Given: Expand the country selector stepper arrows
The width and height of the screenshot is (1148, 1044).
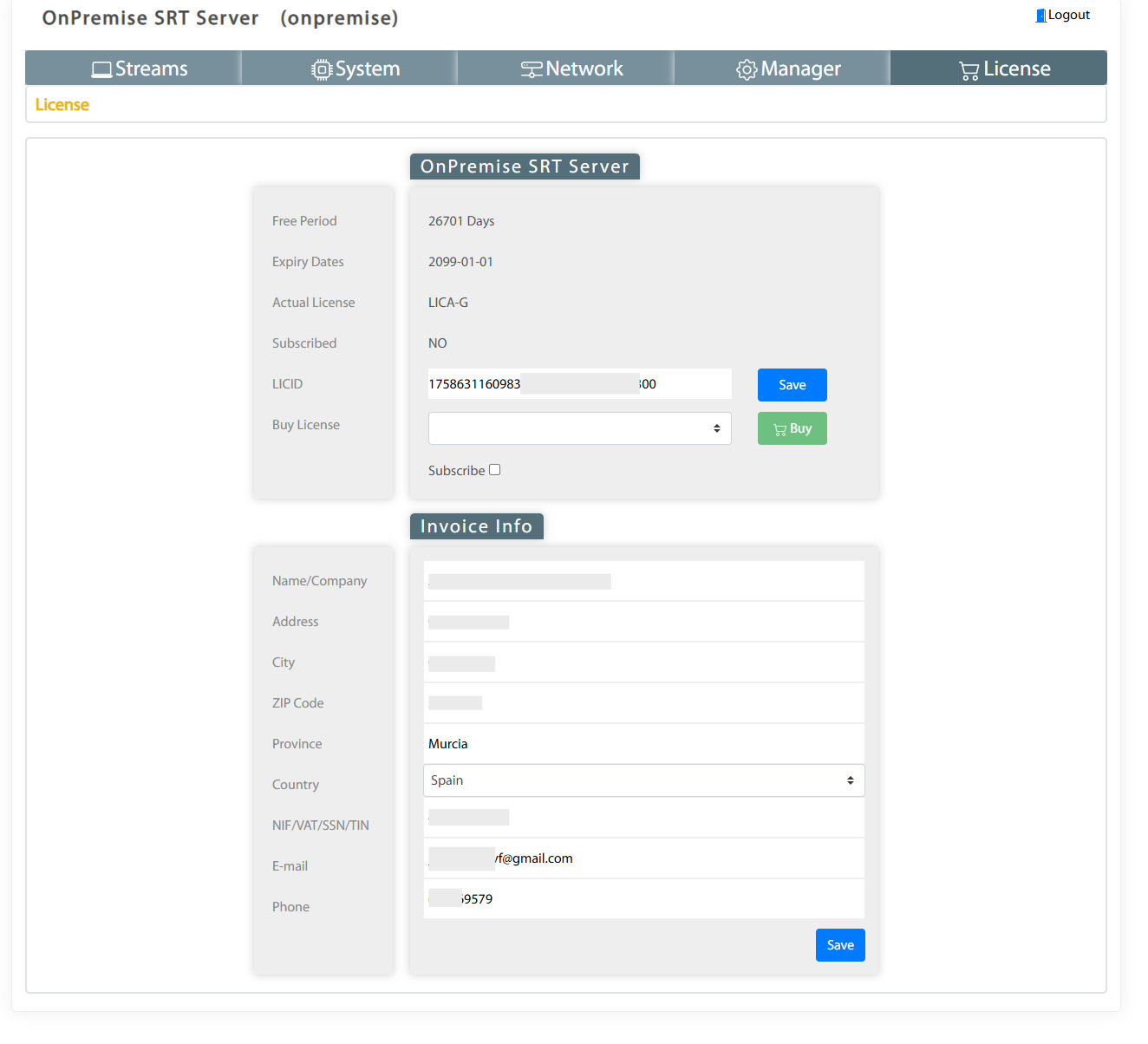Looking at the screenshot, I should [850, 780].
